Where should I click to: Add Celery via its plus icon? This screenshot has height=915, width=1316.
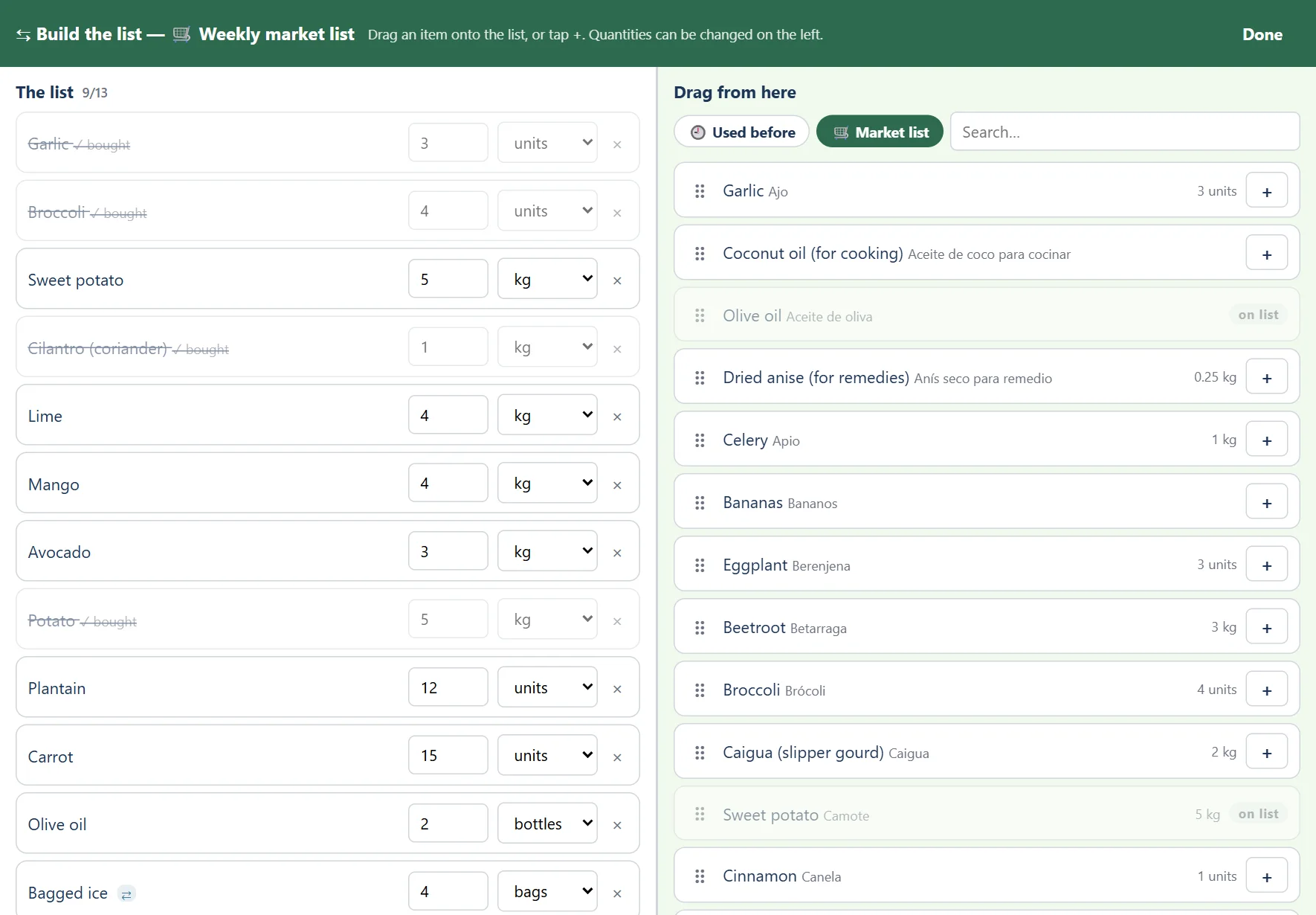(1267, 440)
